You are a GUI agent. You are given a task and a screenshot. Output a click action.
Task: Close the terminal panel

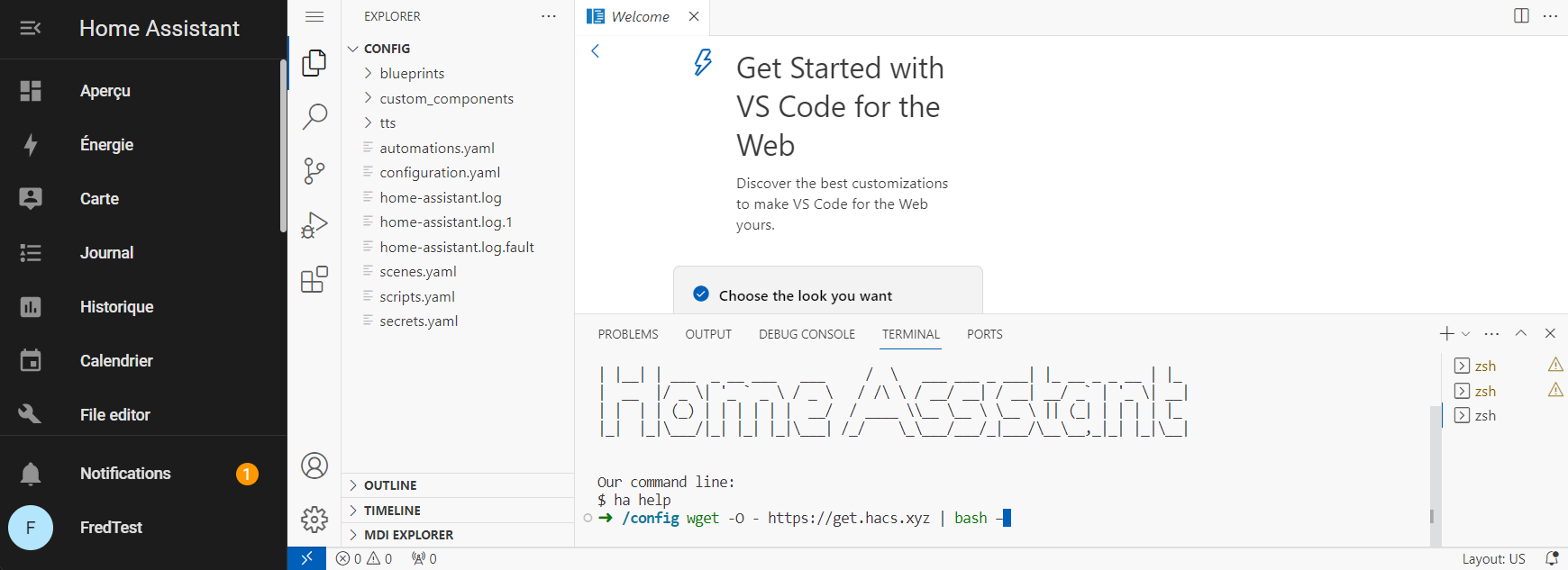click(x=1550, y=333)
